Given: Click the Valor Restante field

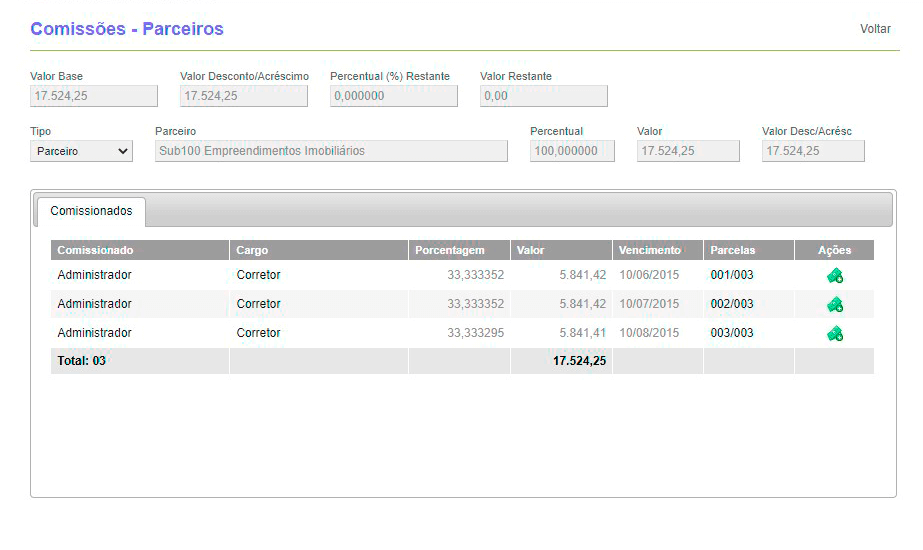Looking at the screenshot, I should 544,96.
